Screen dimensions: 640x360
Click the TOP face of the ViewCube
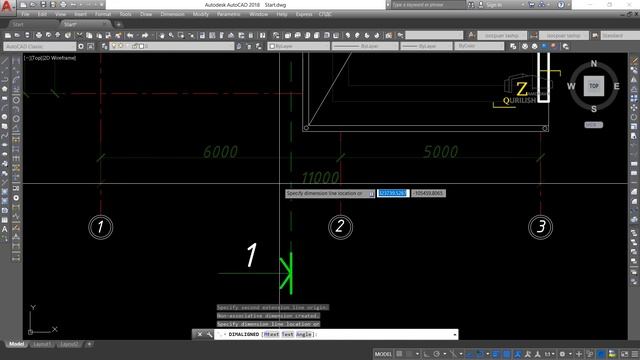pyautogui.click(x=594, y=86)
